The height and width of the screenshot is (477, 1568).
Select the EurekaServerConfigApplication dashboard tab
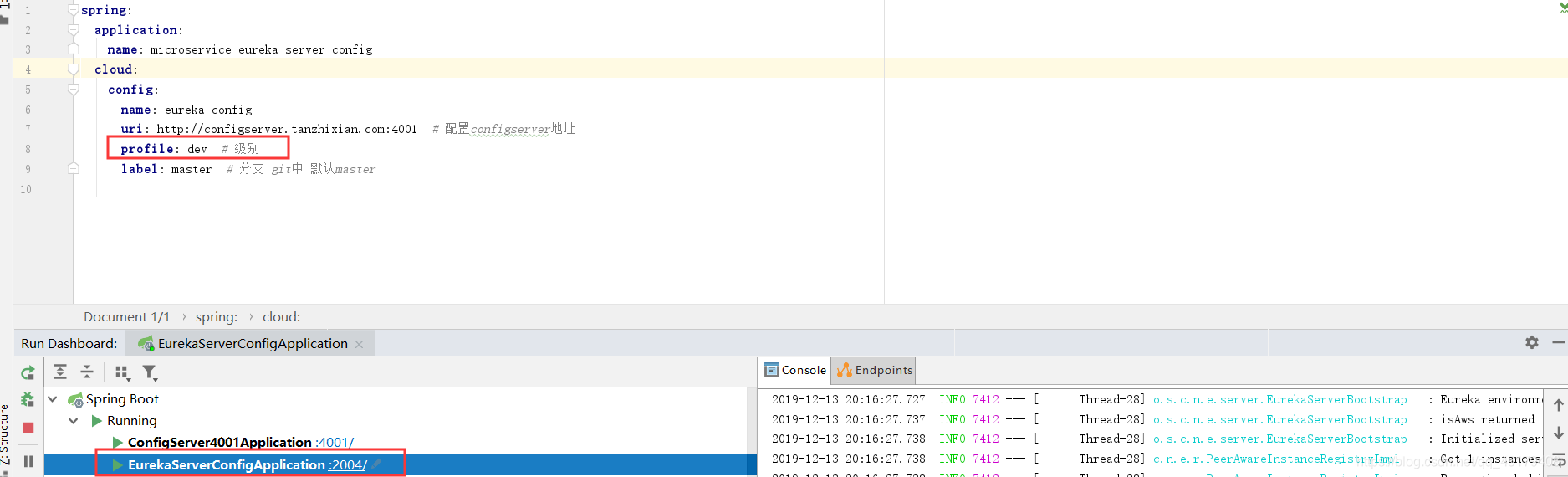tap(253, 343)
